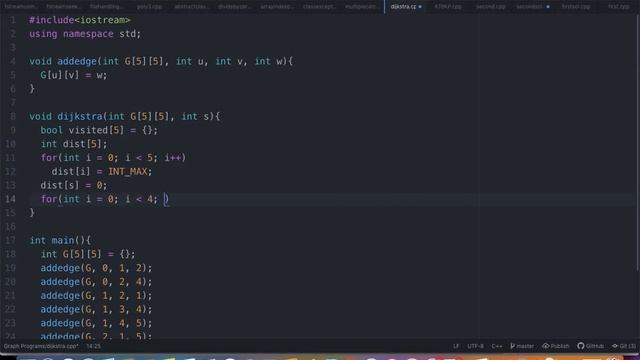Click on 'bool visited[5] = {};' line

99,130
